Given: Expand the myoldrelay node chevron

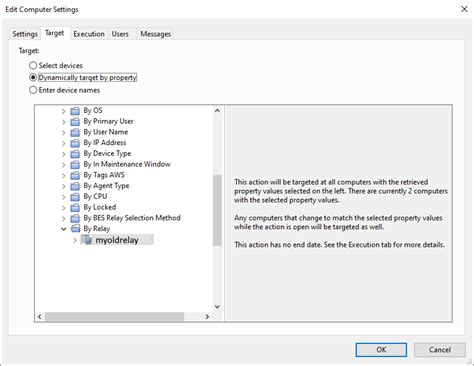Looking at the screenshot, I should click(75, 240).
